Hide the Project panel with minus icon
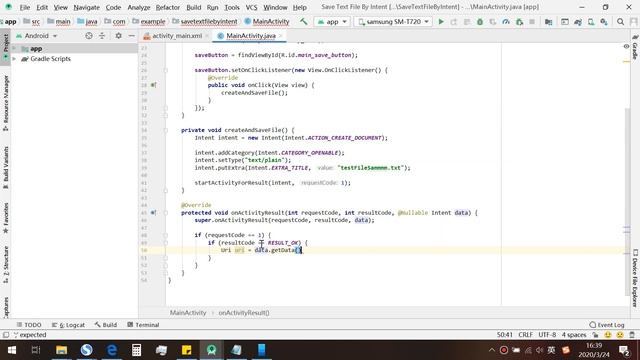This screenshot has height=360, width=640. (131, 36)
